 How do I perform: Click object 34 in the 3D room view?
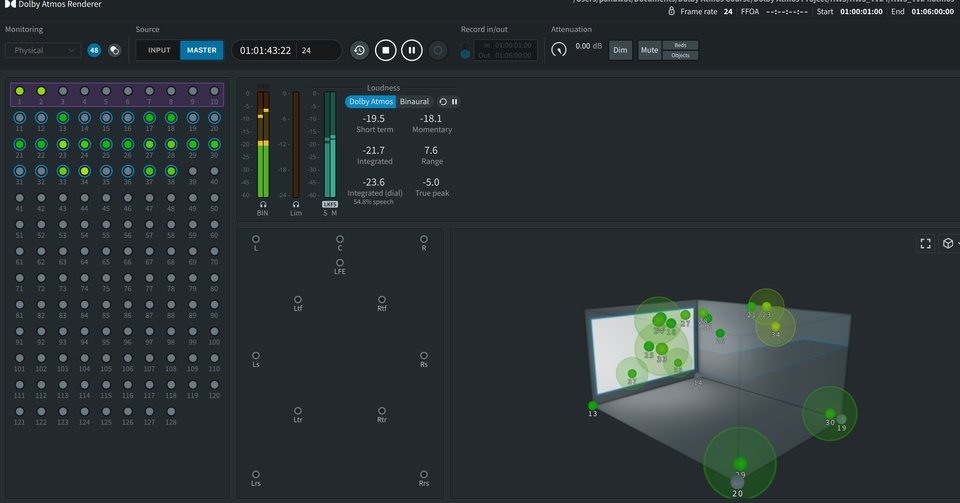776,327
